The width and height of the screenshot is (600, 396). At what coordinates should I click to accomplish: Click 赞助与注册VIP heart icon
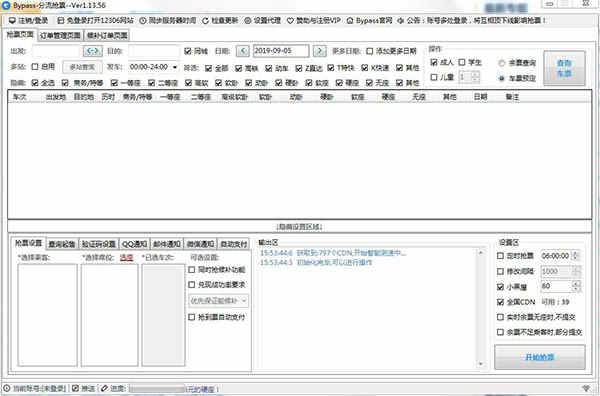[x=290, y=21]
